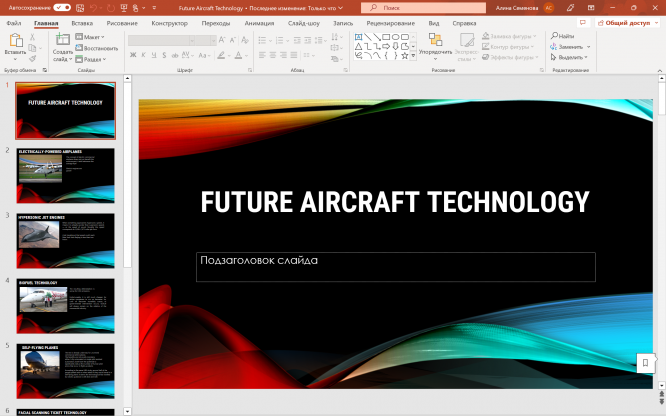This screenshot has height=416, width=666.
Task: Open the comments speech bubble icon
Action: [x=583, y=22]
